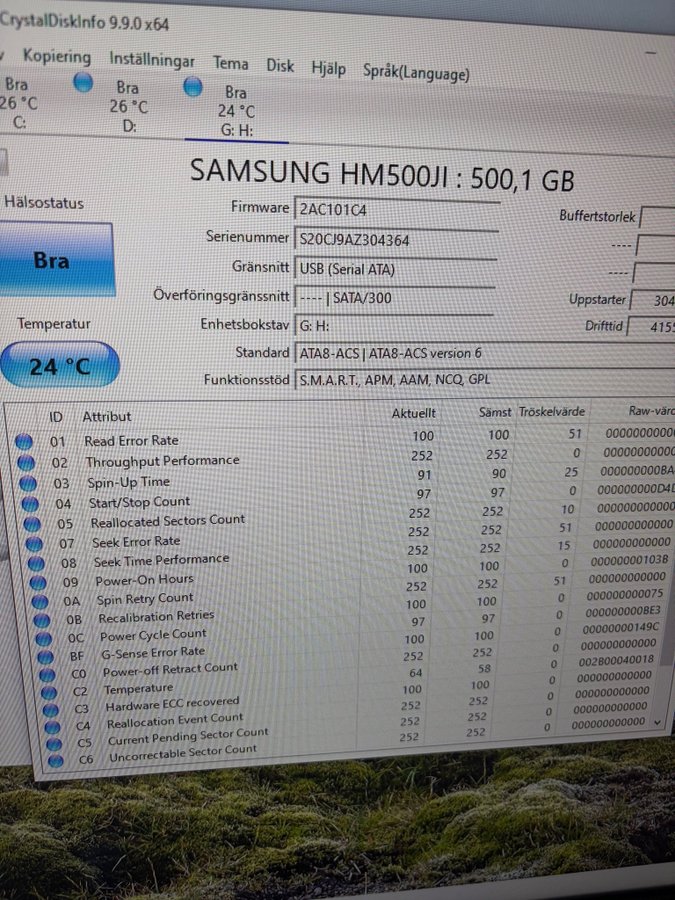Screen dimensions: 675x900
Task: Click the Uppstarter count field
Action: pos(653,300)
